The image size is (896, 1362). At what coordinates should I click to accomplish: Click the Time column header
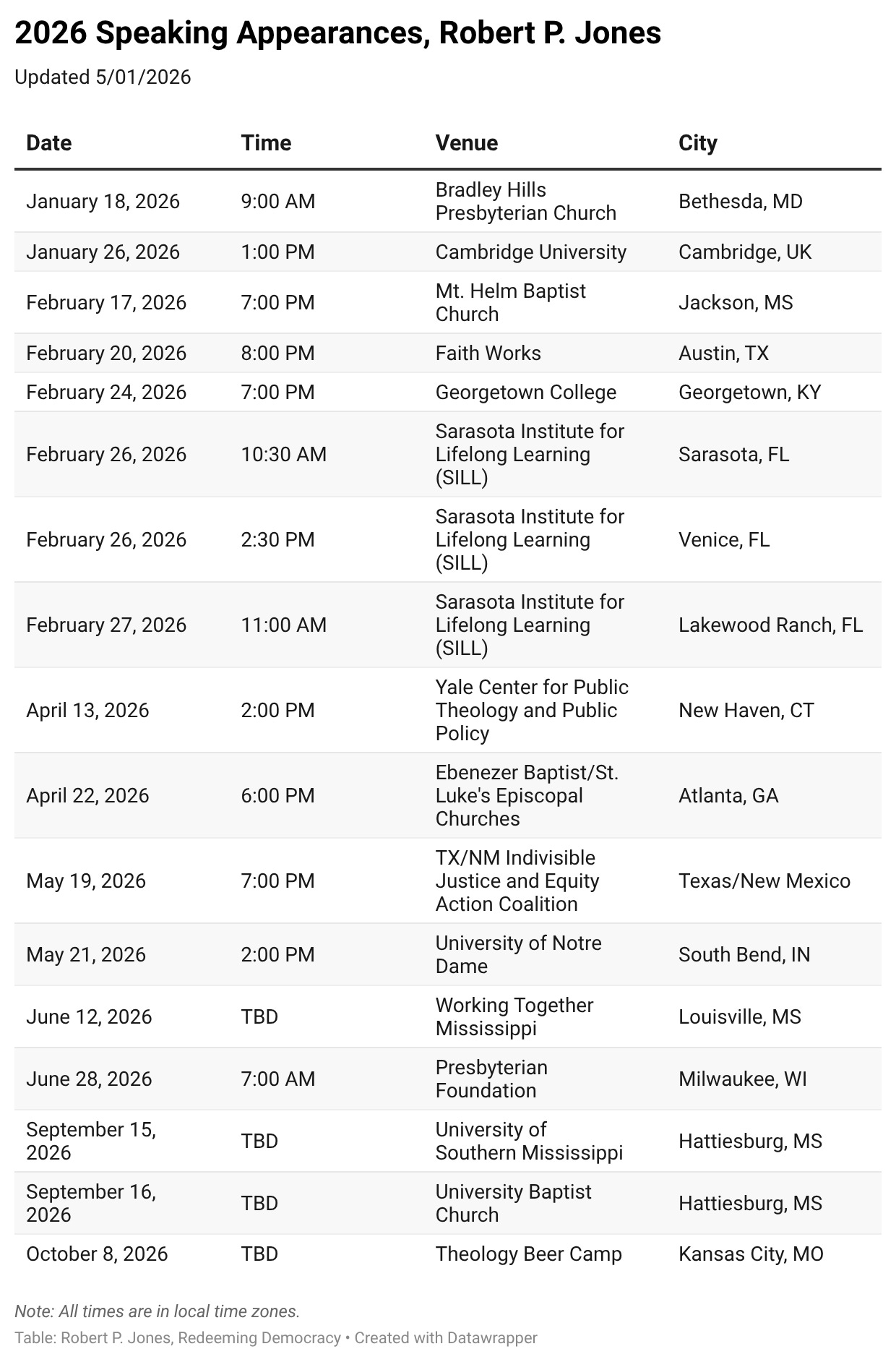click(266, 142)
